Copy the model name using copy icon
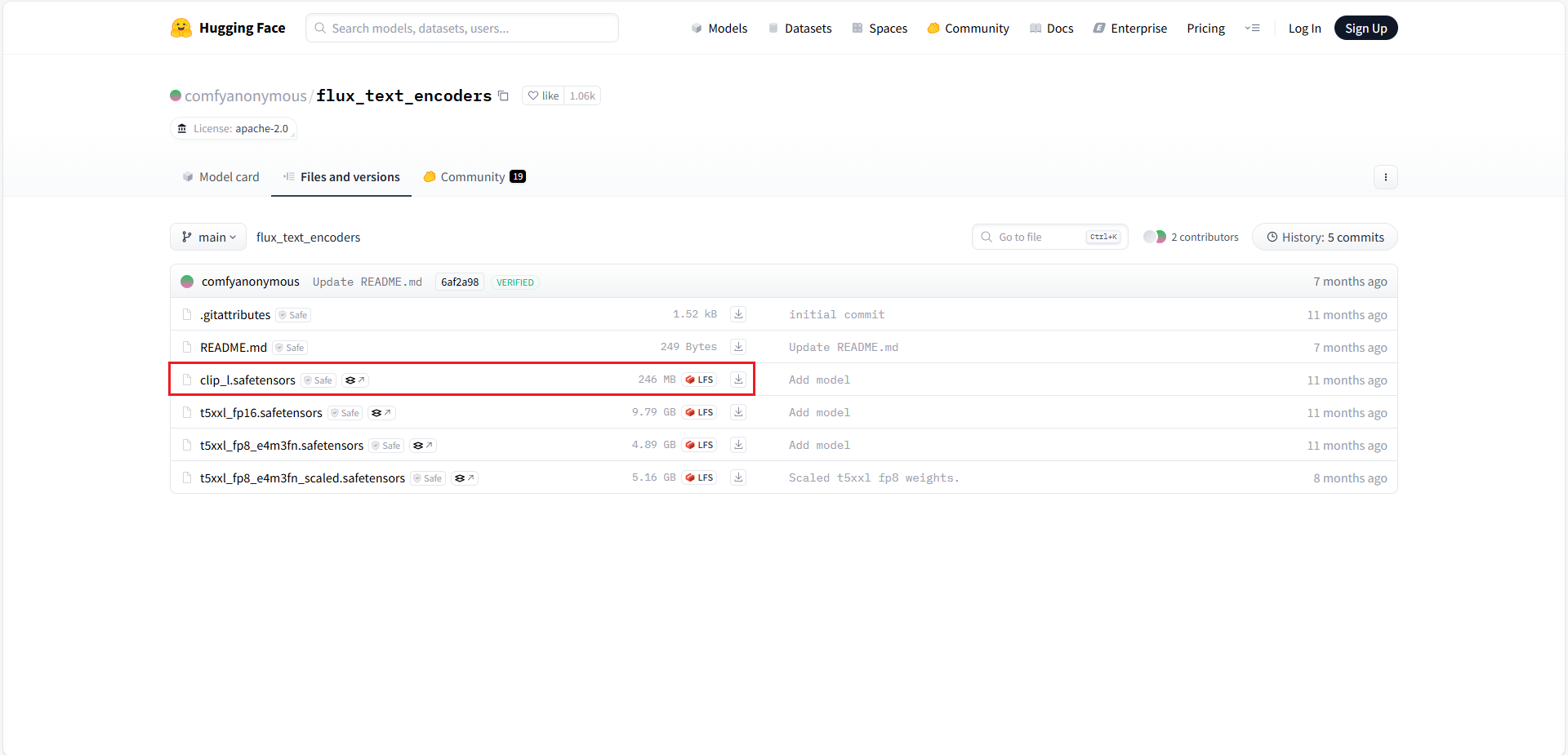Image resolution: width=1568 pixels, height=755 pixels. click(503, 96)
